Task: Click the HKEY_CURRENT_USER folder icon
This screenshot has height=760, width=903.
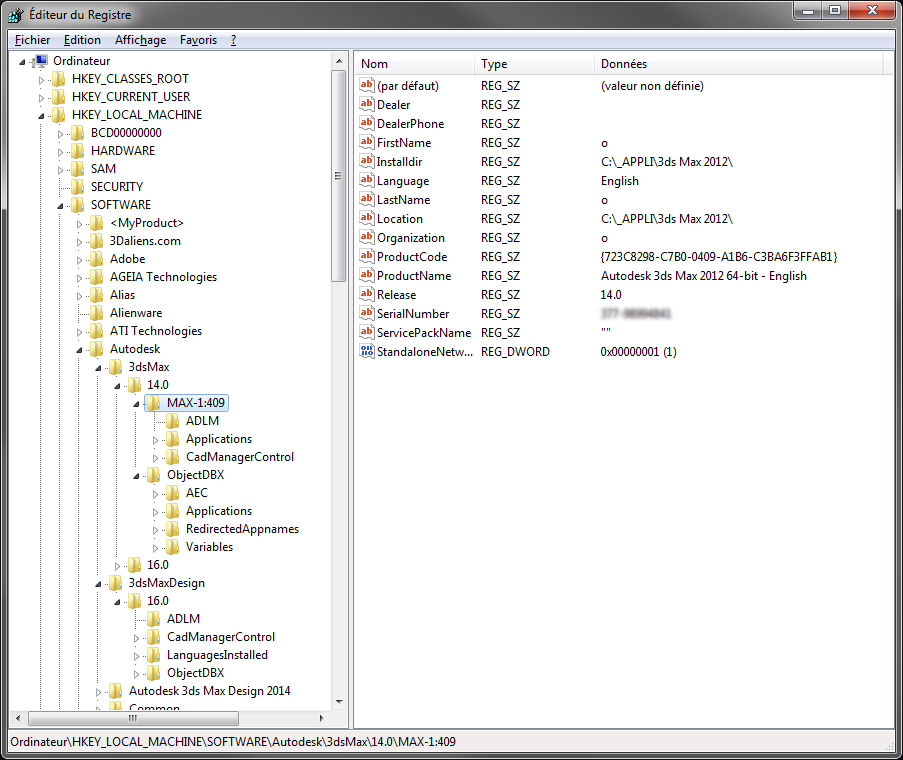Action: (x=59, y=97)
